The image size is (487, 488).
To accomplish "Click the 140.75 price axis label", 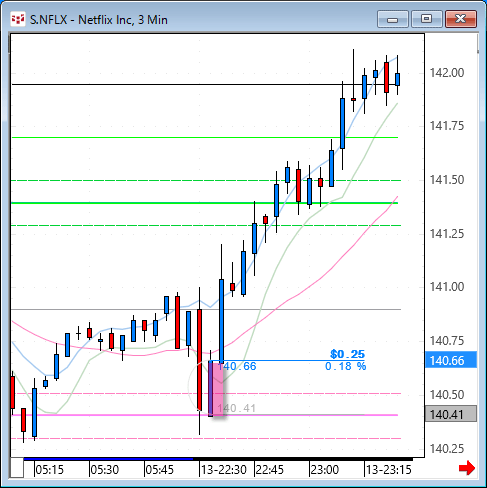I will point(447,341).
